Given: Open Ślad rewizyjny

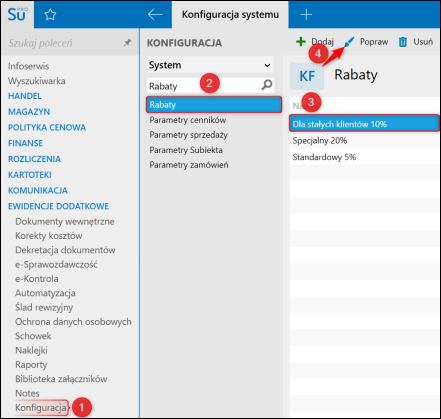Looking at the screenshot, I should (x=44, y=307).
